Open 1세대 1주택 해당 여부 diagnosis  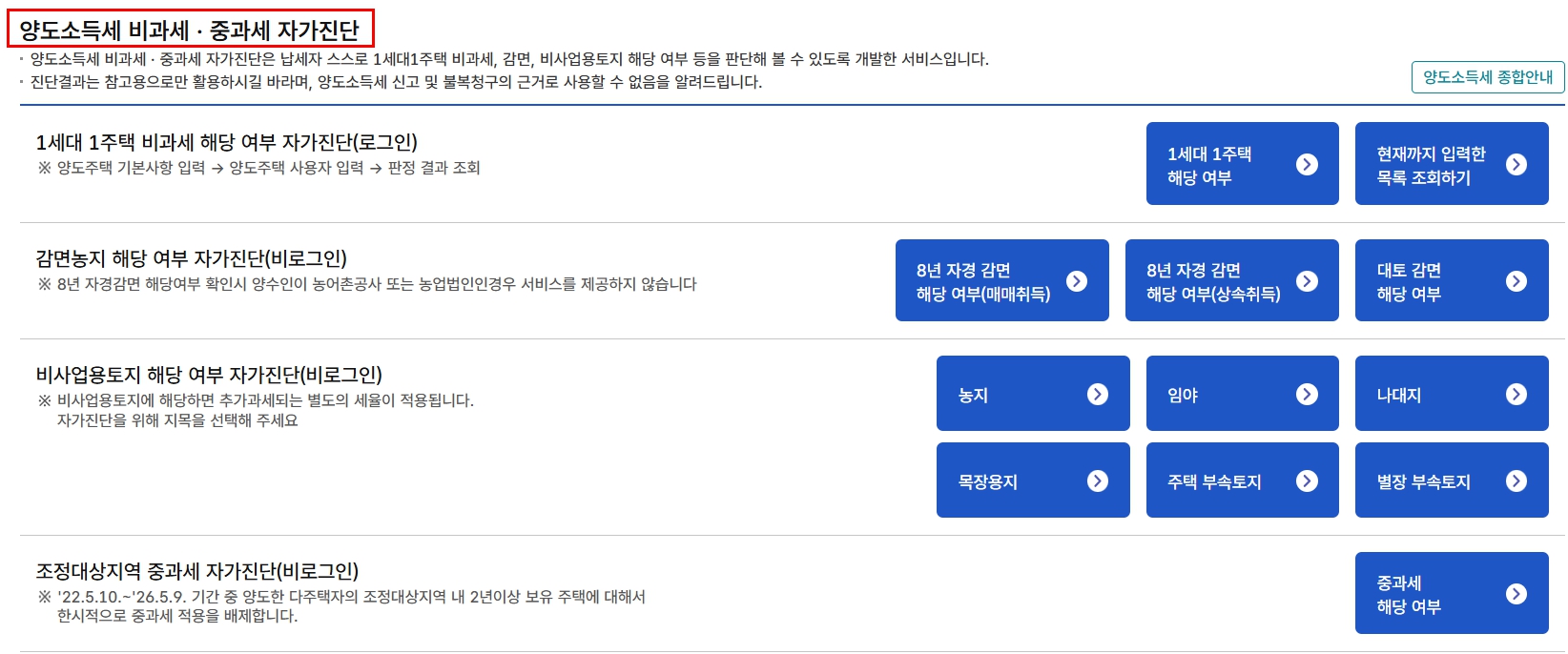(1242, 163)
